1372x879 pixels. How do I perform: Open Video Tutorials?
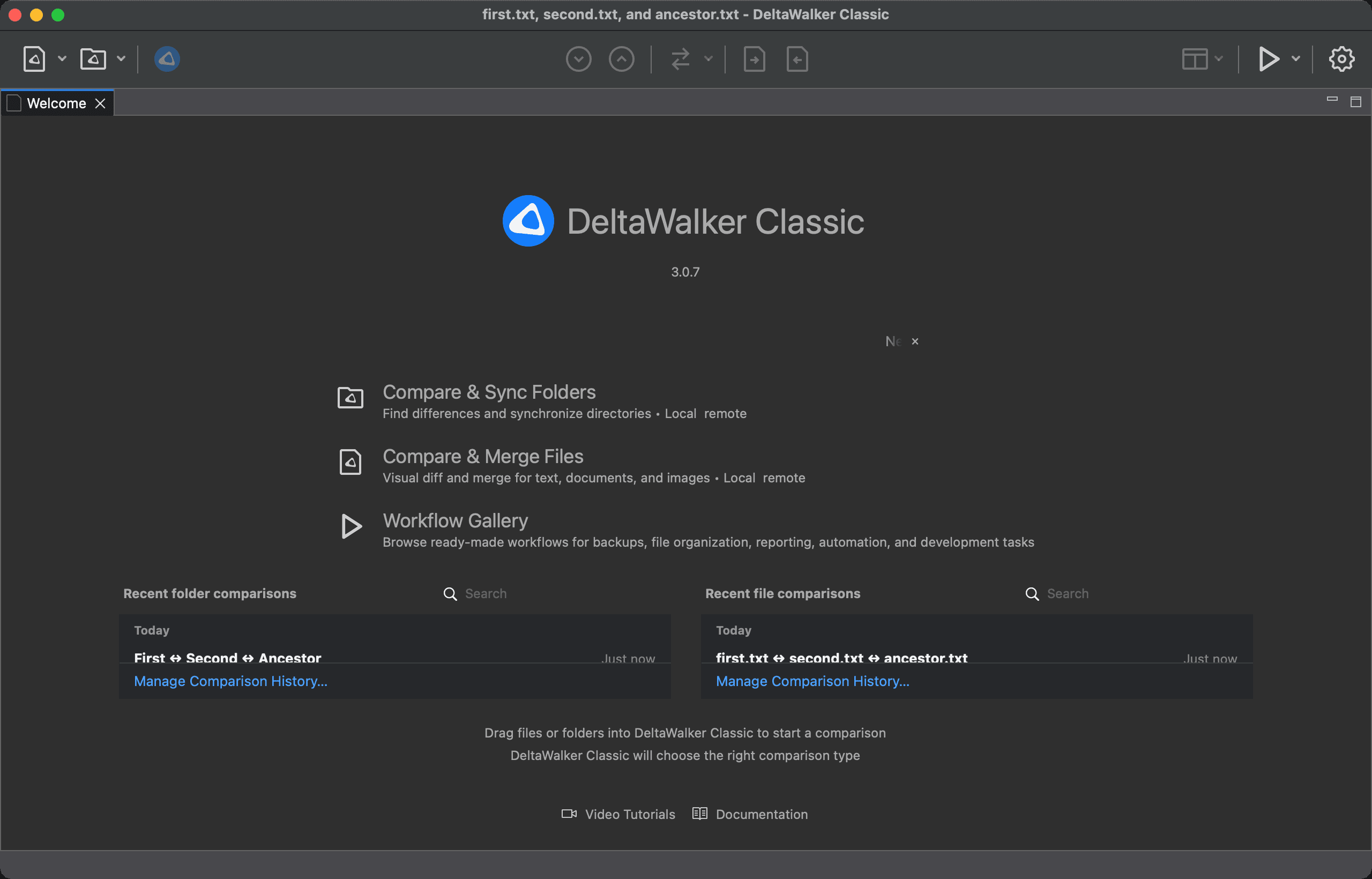click(618, 814)
